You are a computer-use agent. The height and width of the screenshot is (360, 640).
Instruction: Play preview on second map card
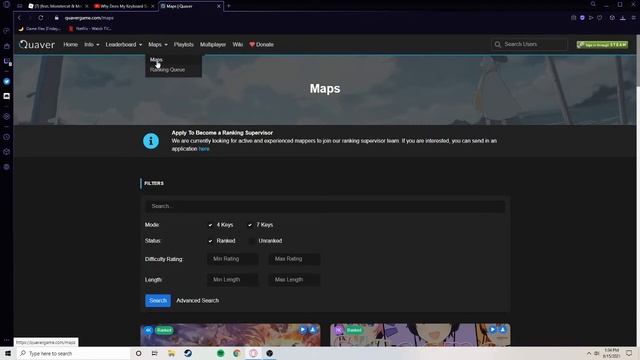click(x=493, y=330)
